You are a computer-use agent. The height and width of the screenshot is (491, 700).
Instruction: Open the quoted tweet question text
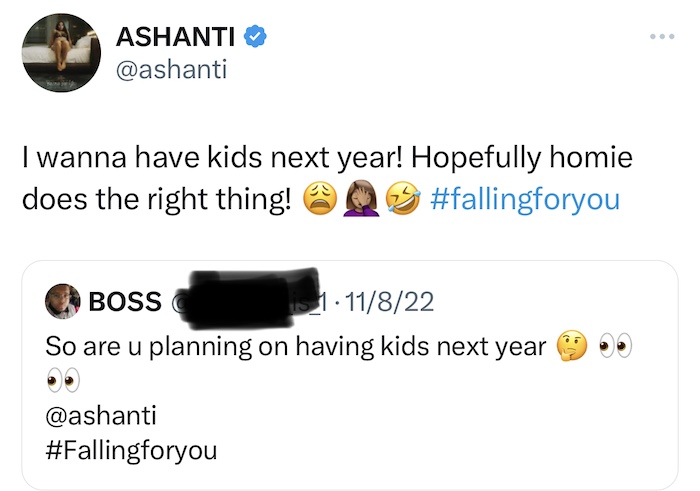point(296,347)
